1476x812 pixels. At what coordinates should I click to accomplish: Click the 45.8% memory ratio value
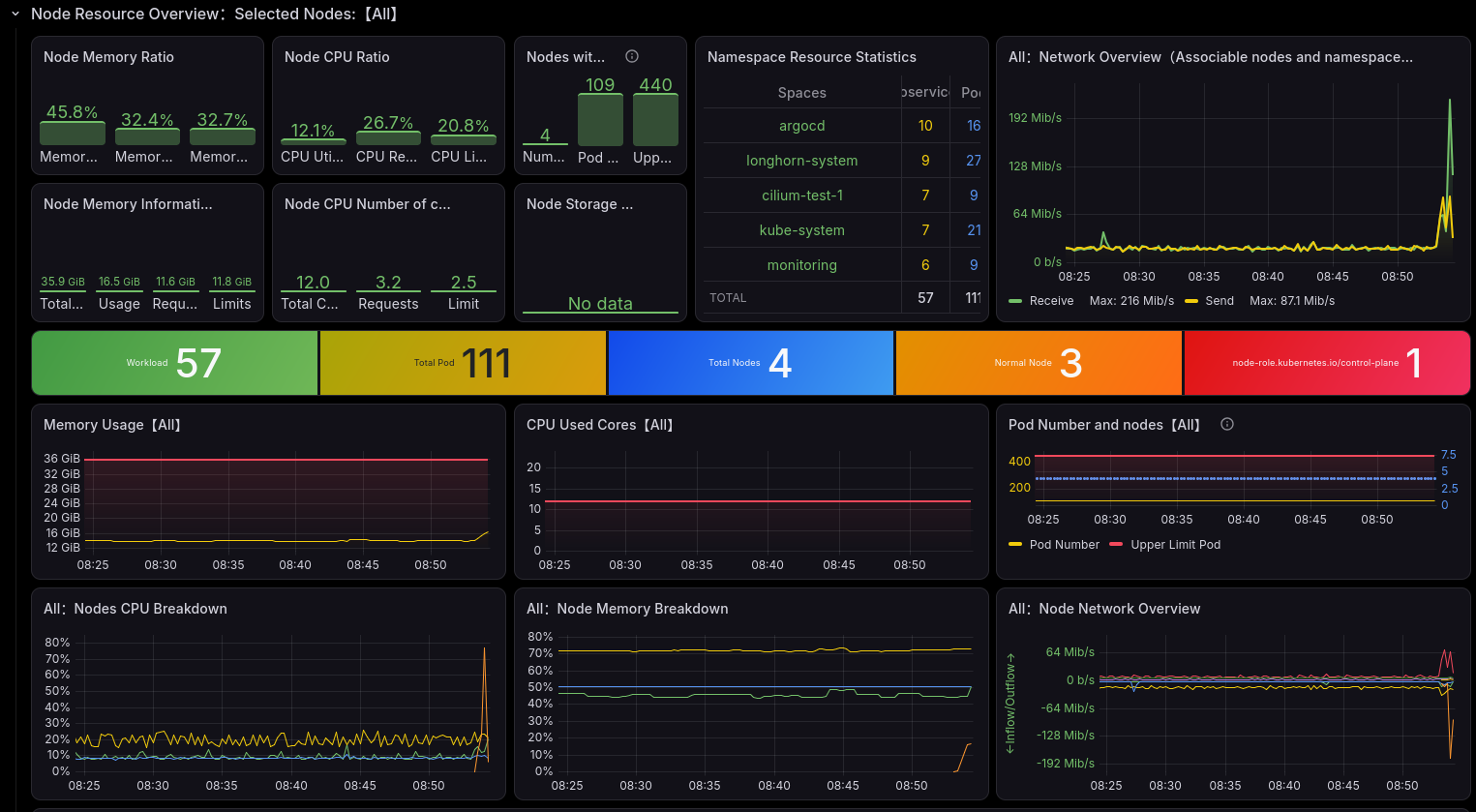point(73,112)
